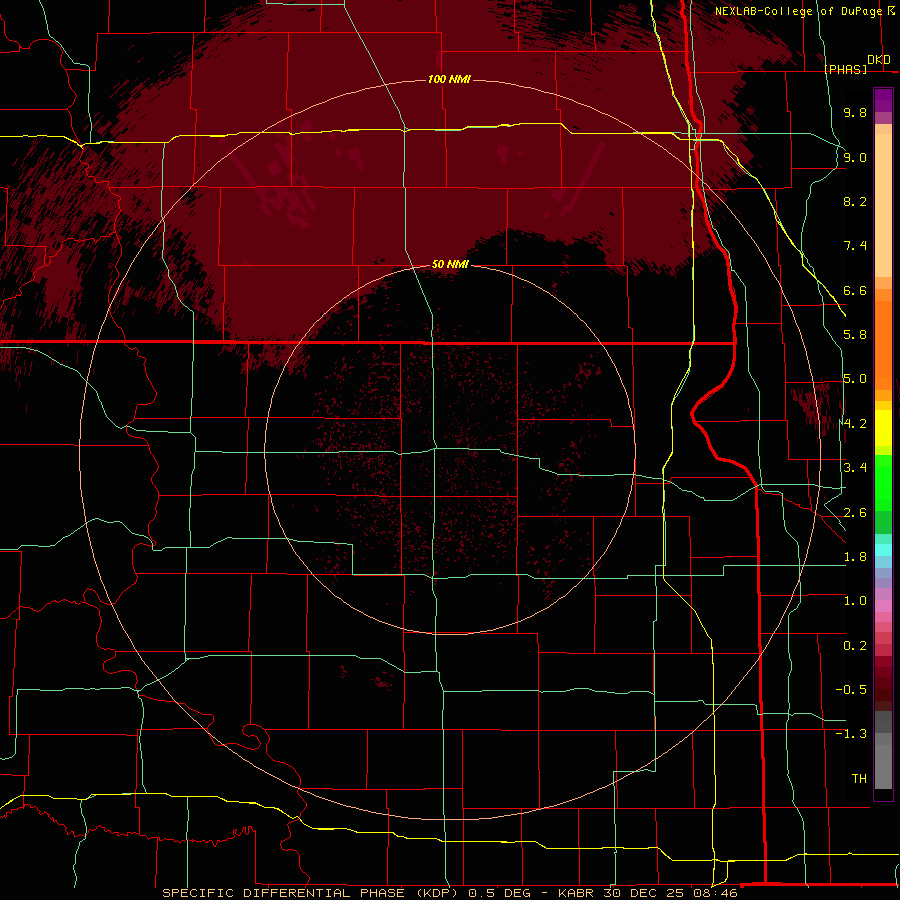Image resolution: width=900 pixels, height=900 pixels.
Task: Click the orange segment of the color bar
Action: click(883, 344)
